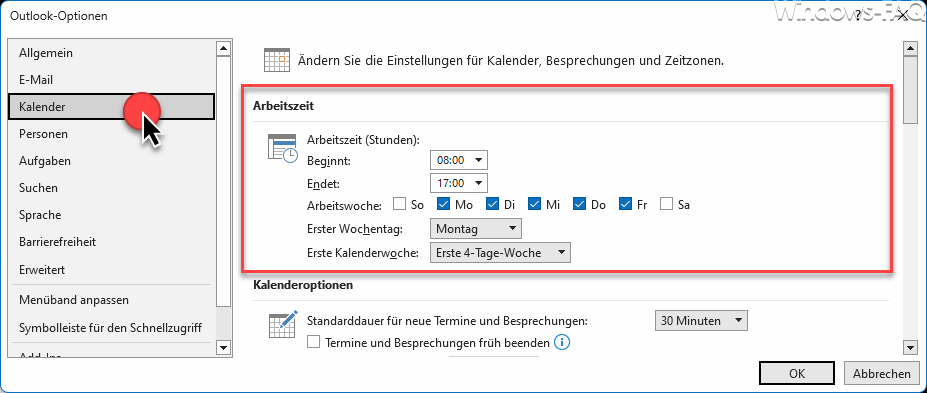Click main panel scrollbar up arrow
The image size is (927, 393).
tap(910, 48)
